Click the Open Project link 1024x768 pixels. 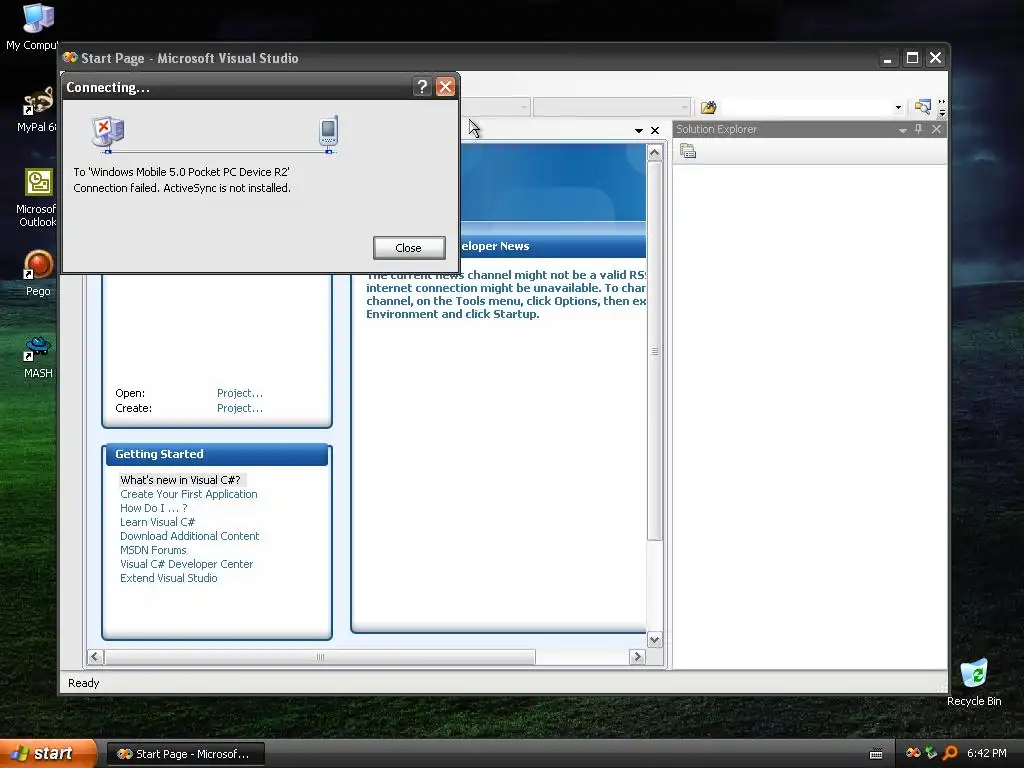point(240,393)
